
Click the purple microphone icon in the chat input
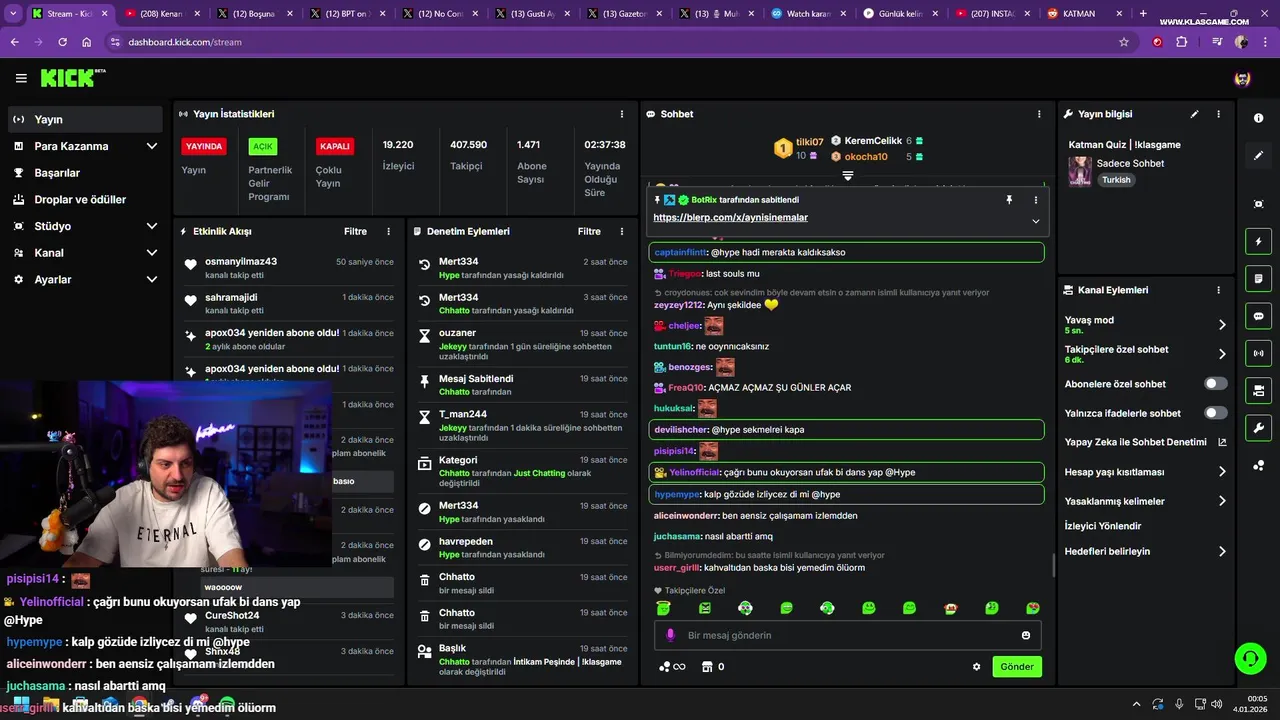tap(670, 635)
